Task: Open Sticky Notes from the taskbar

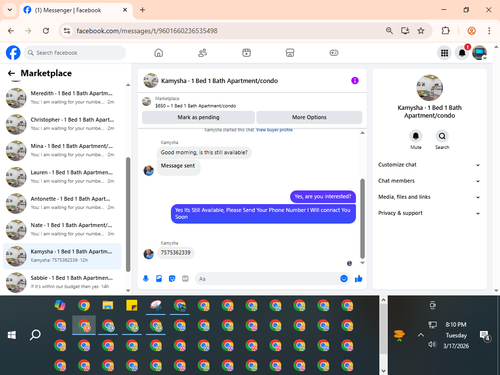Action: (x=132, y=305)
